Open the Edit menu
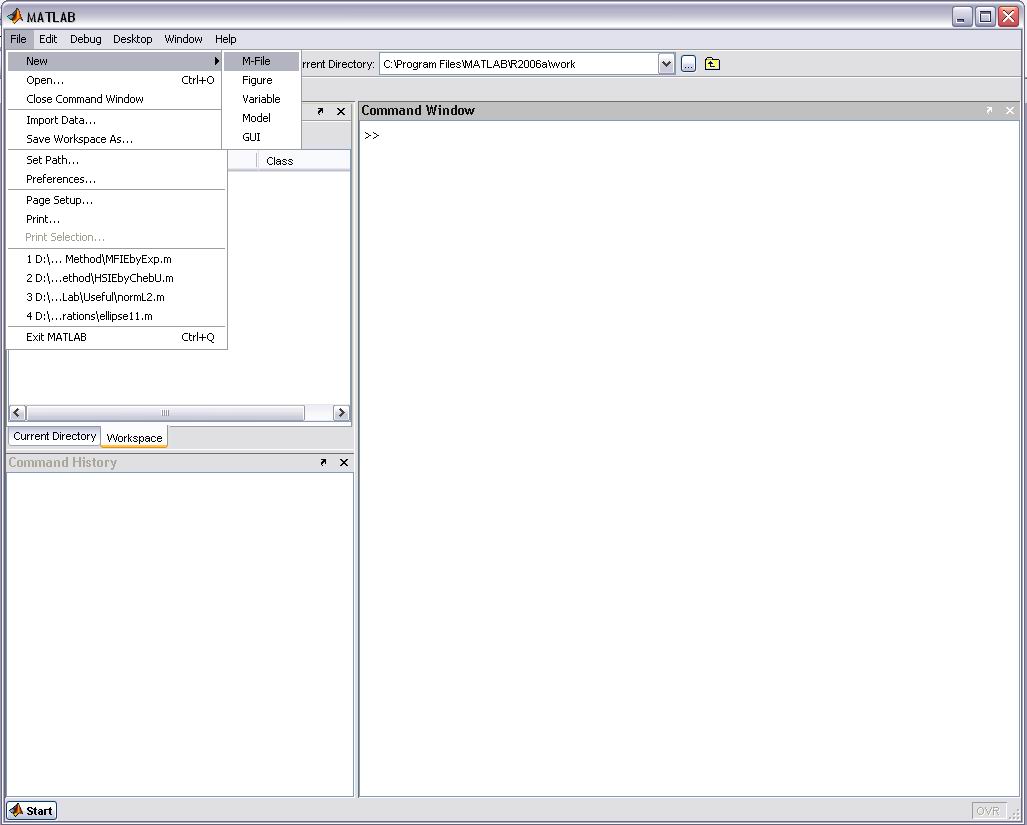The width and height of the screenshot is (1027, 825). [48, 39]
